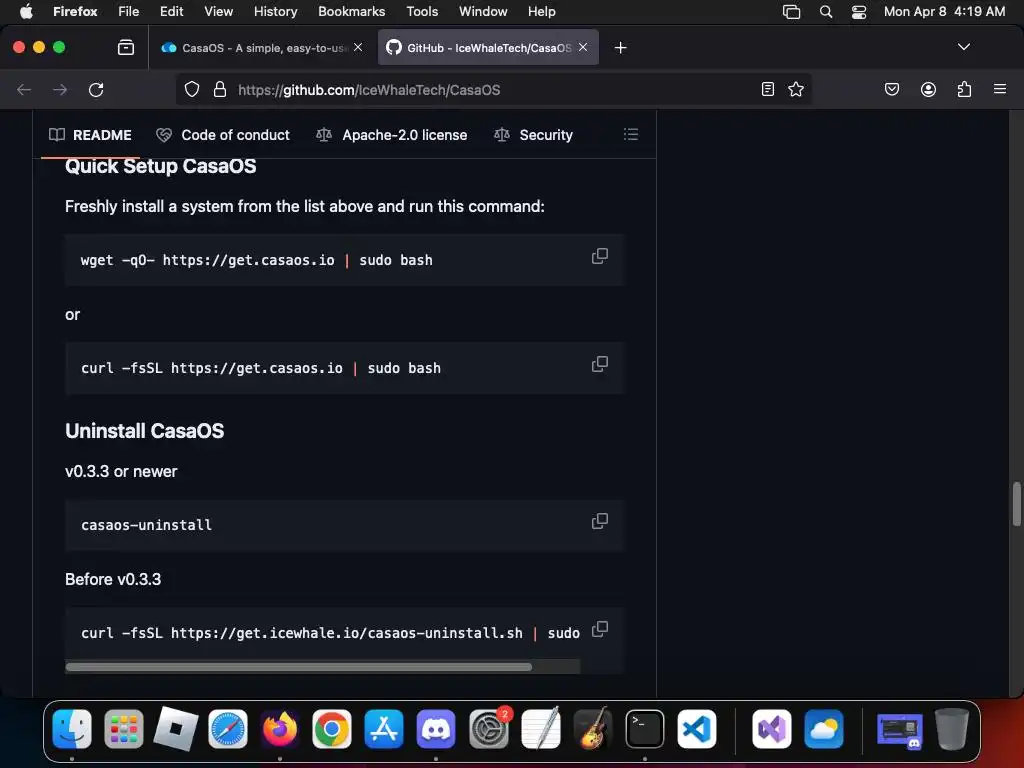Open TextEdit from the Dock
The image size is (1024, 768).
pos(541,729)
